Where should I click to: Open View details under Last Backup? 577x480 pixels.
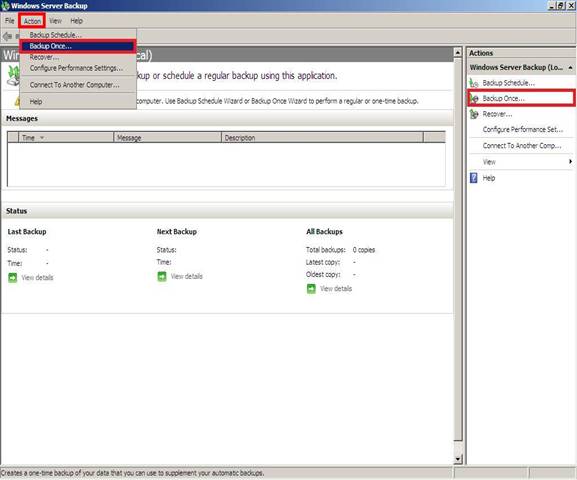pos(37,278)
